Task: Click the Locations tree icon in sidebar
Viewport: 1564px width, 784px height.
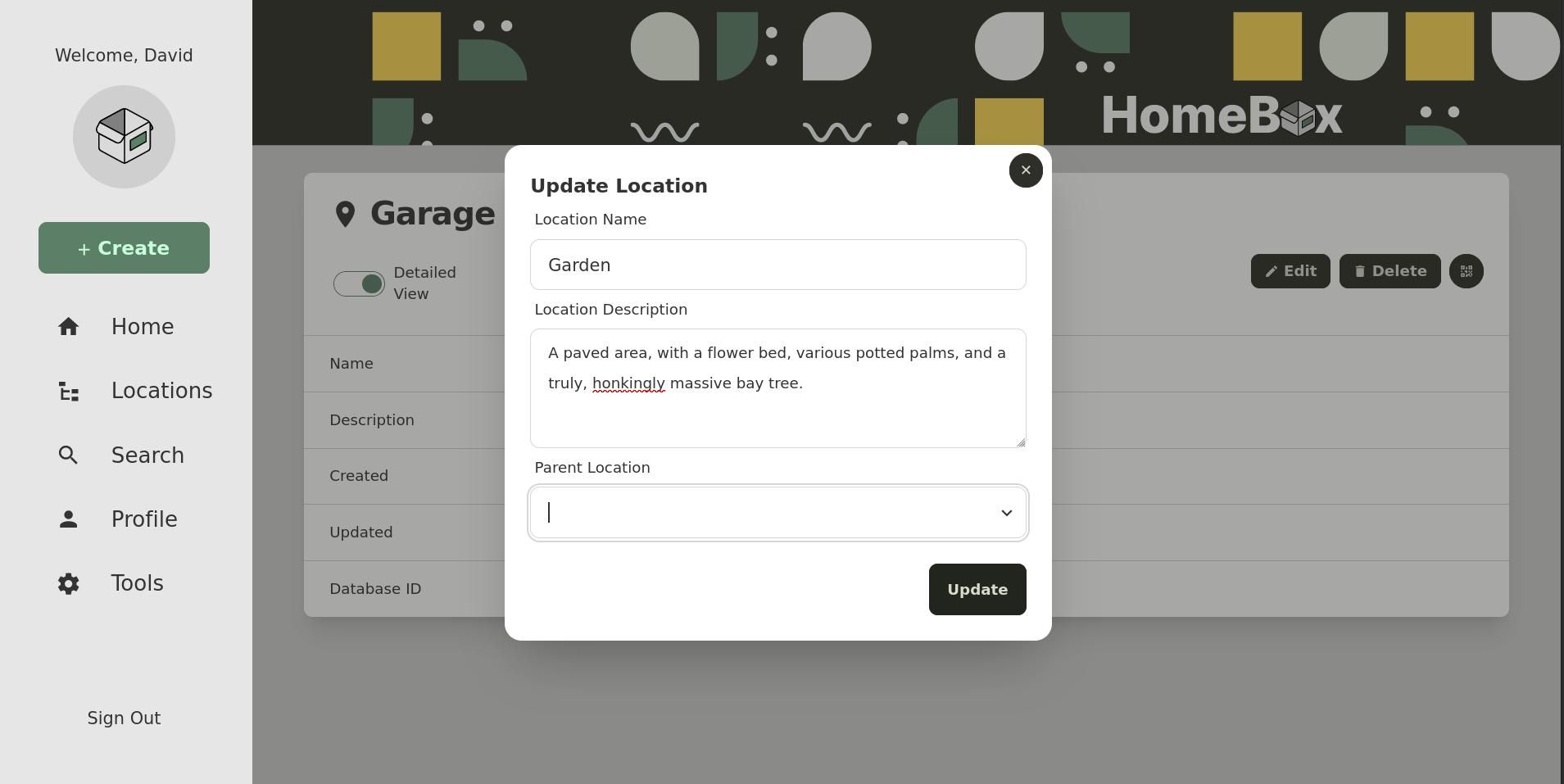Action: [69, 392]
